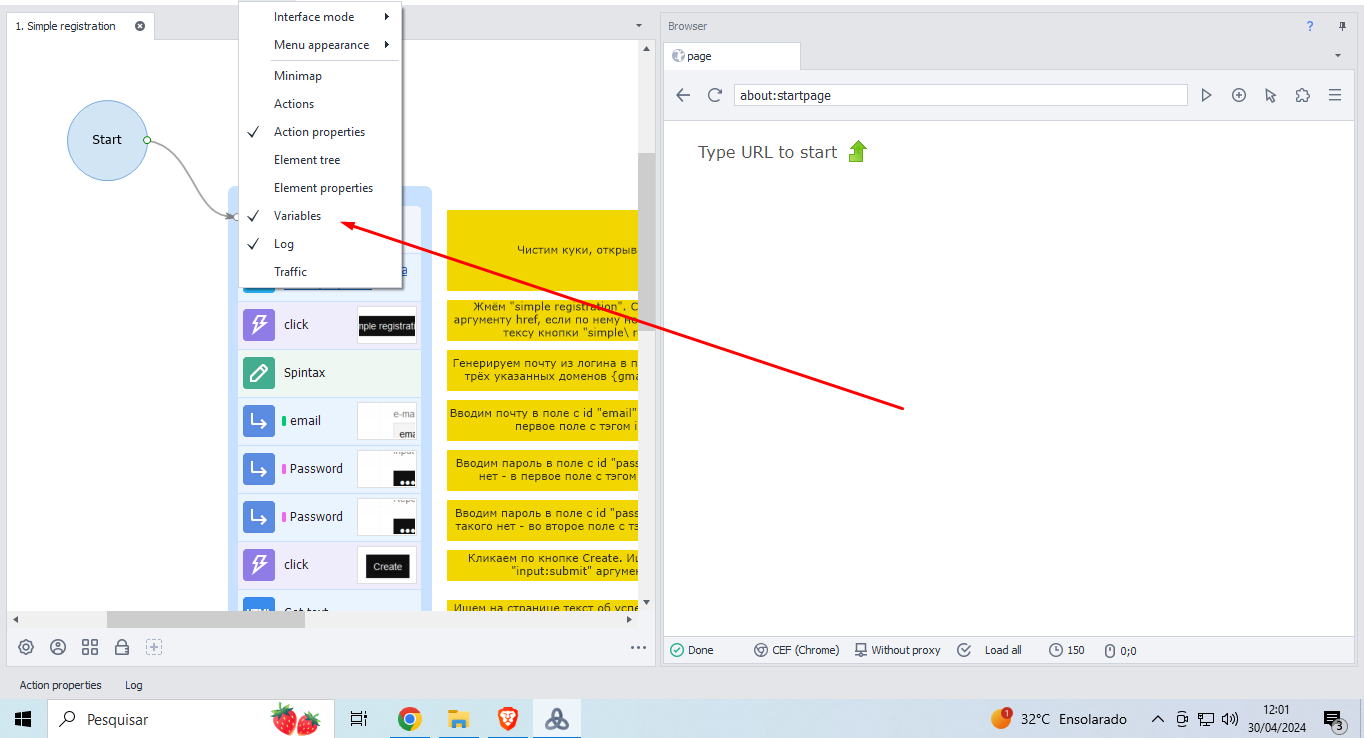This screenshot has height=738, width=1364.
Task: Click the lightning icon of the Create click action
Action: (x=259, y=565)
